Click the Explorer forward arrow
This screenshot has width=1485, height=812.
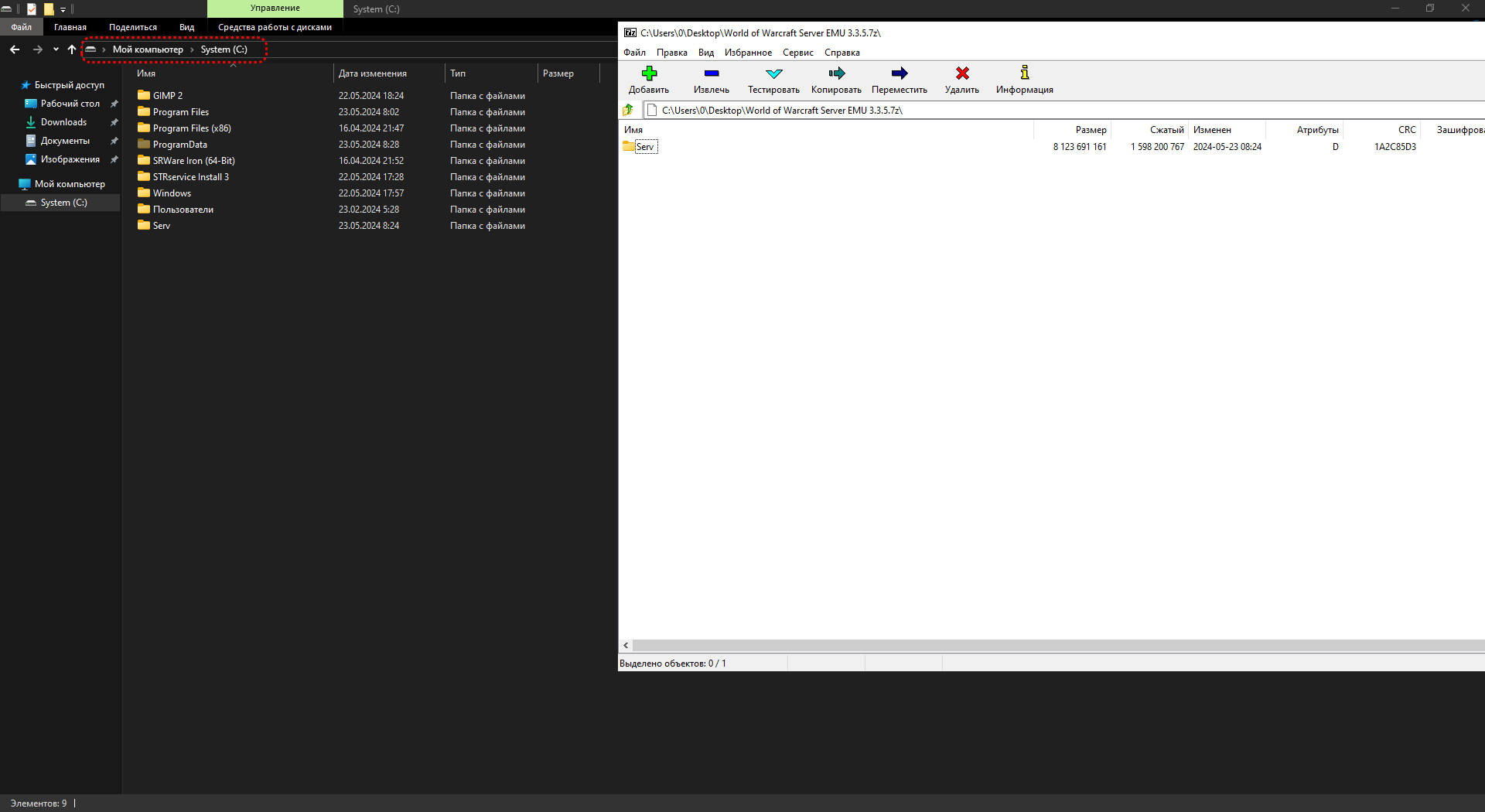tap(37, 49)
